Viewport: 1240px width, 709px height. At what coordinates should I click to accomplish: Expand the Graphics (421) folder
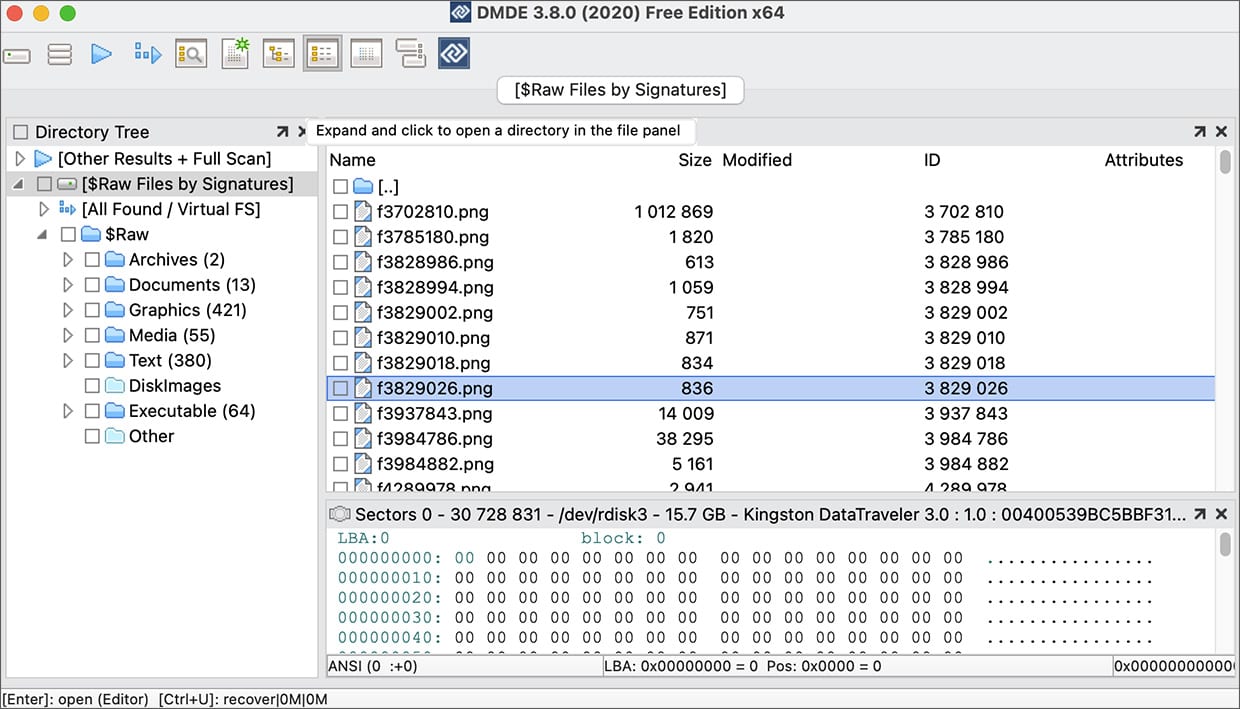(68, 310)
